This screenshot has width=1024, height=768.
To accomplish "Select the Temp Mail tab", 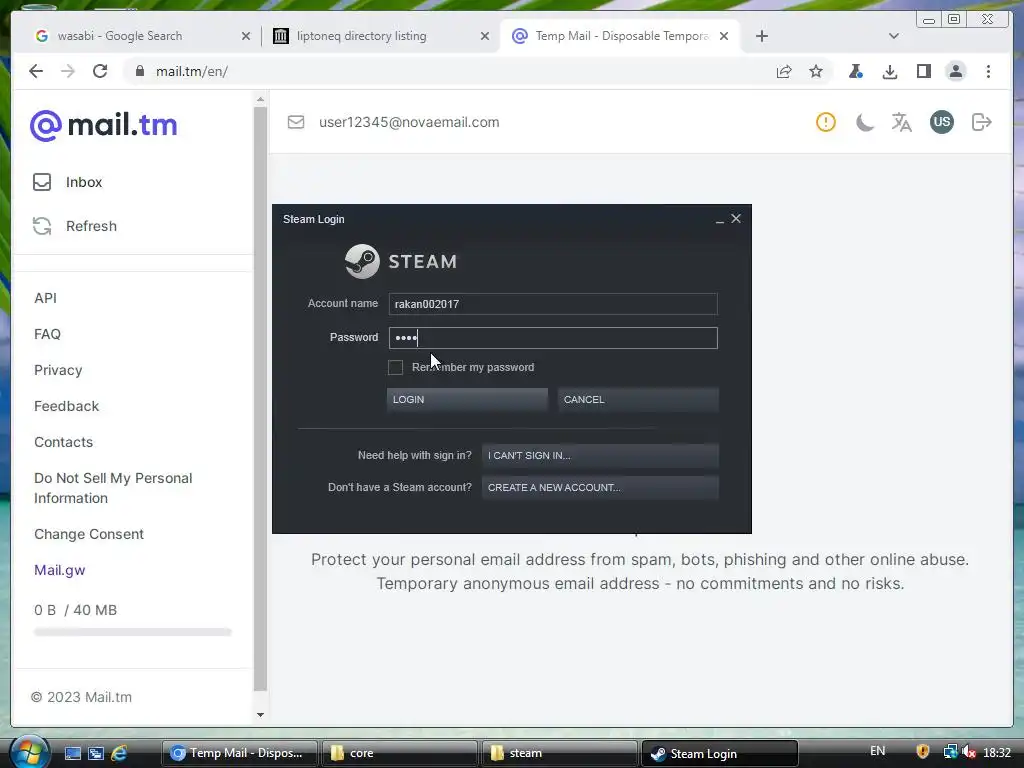I will pyautogui.click(x=620, y=36).
